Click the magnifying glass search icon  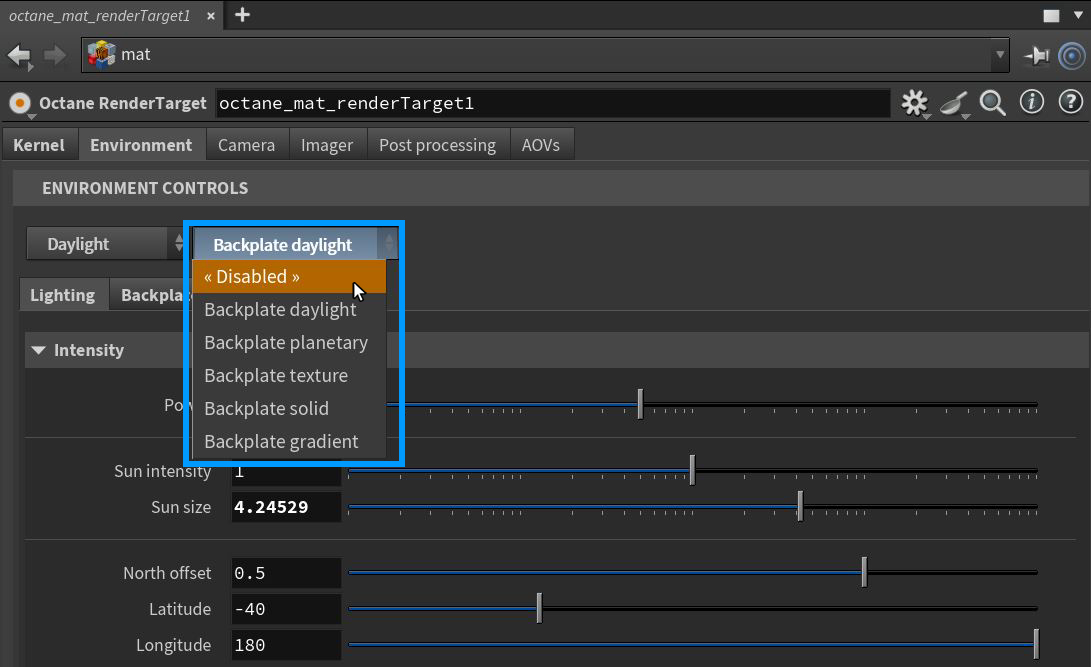click(x=992, y=103)
